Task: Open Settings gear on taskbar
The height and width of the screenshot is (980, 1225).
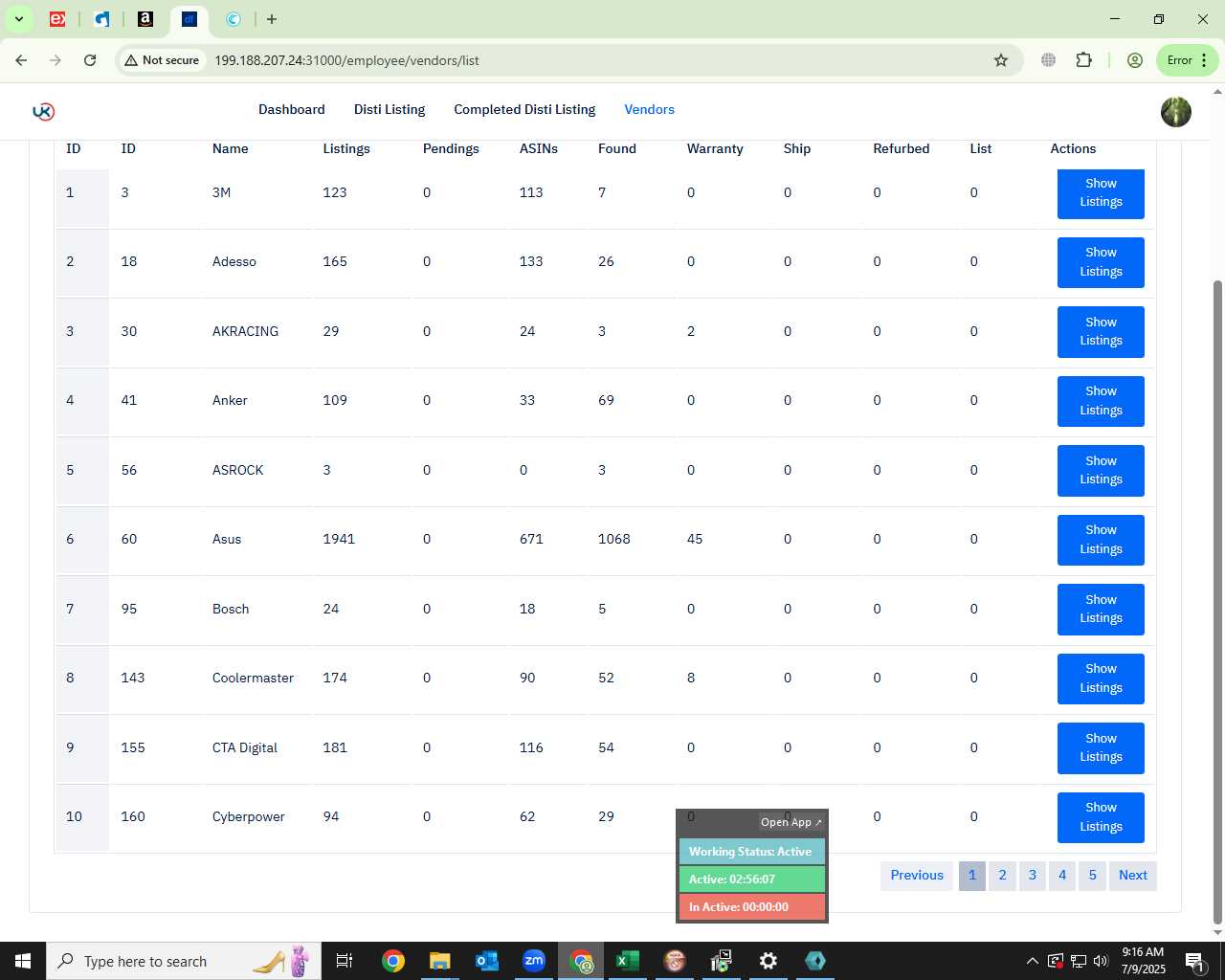Action: pyautogui.click(x=768, y=961)
